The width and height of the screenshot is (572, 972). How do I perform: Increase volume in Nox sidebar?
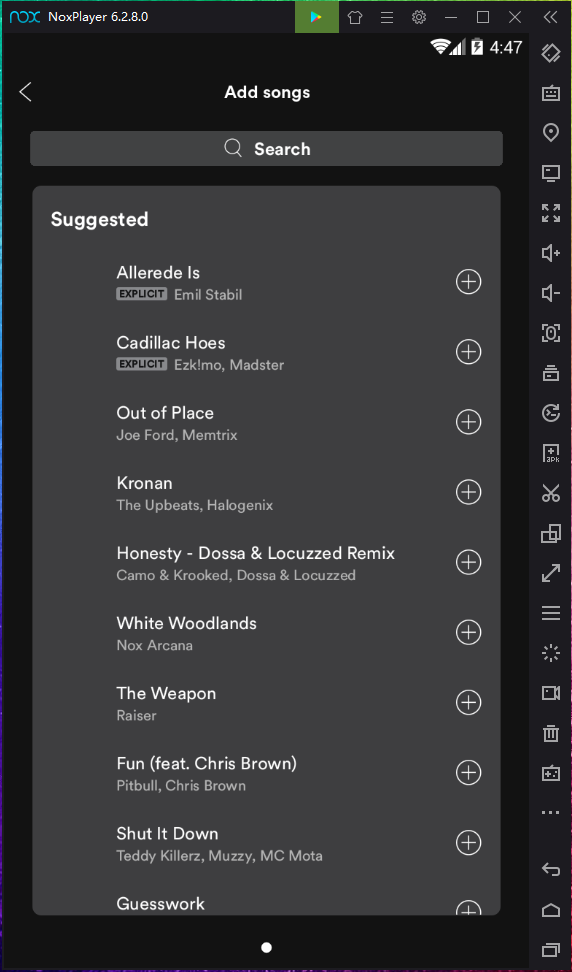tap(550, 253)
